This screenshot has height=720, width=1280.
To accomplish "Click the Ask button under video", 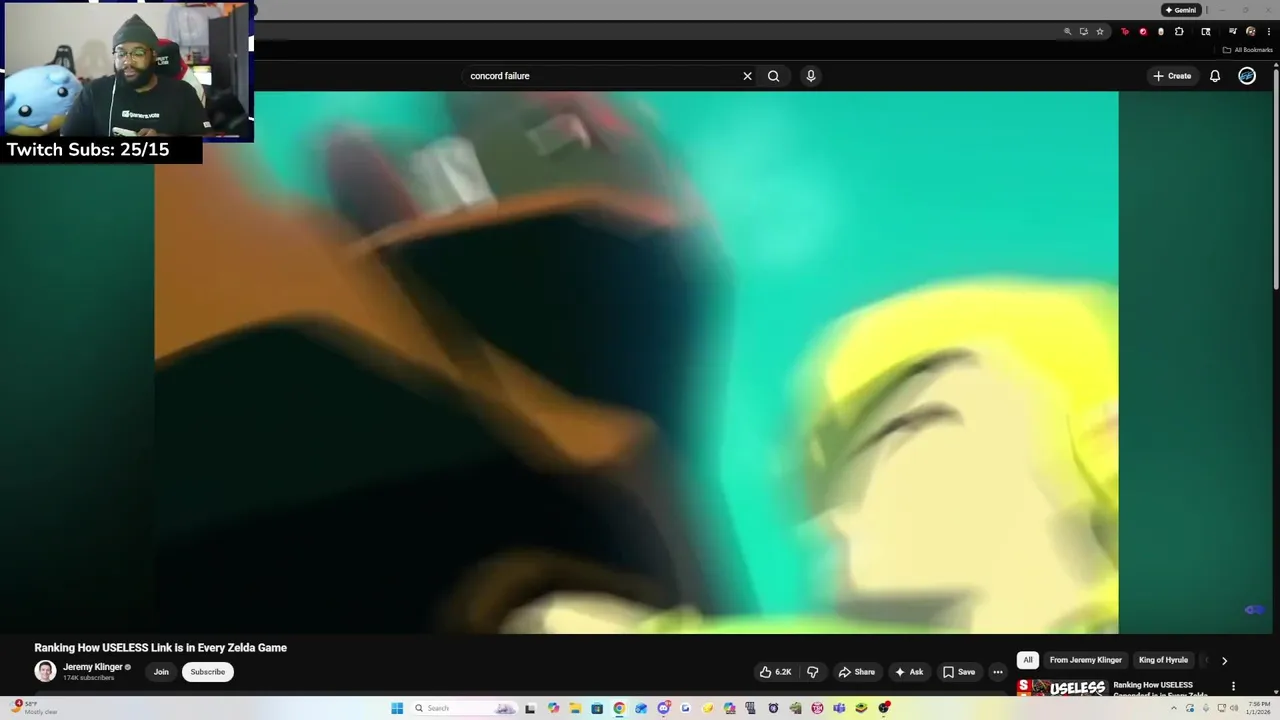I will tap(909, 672).
